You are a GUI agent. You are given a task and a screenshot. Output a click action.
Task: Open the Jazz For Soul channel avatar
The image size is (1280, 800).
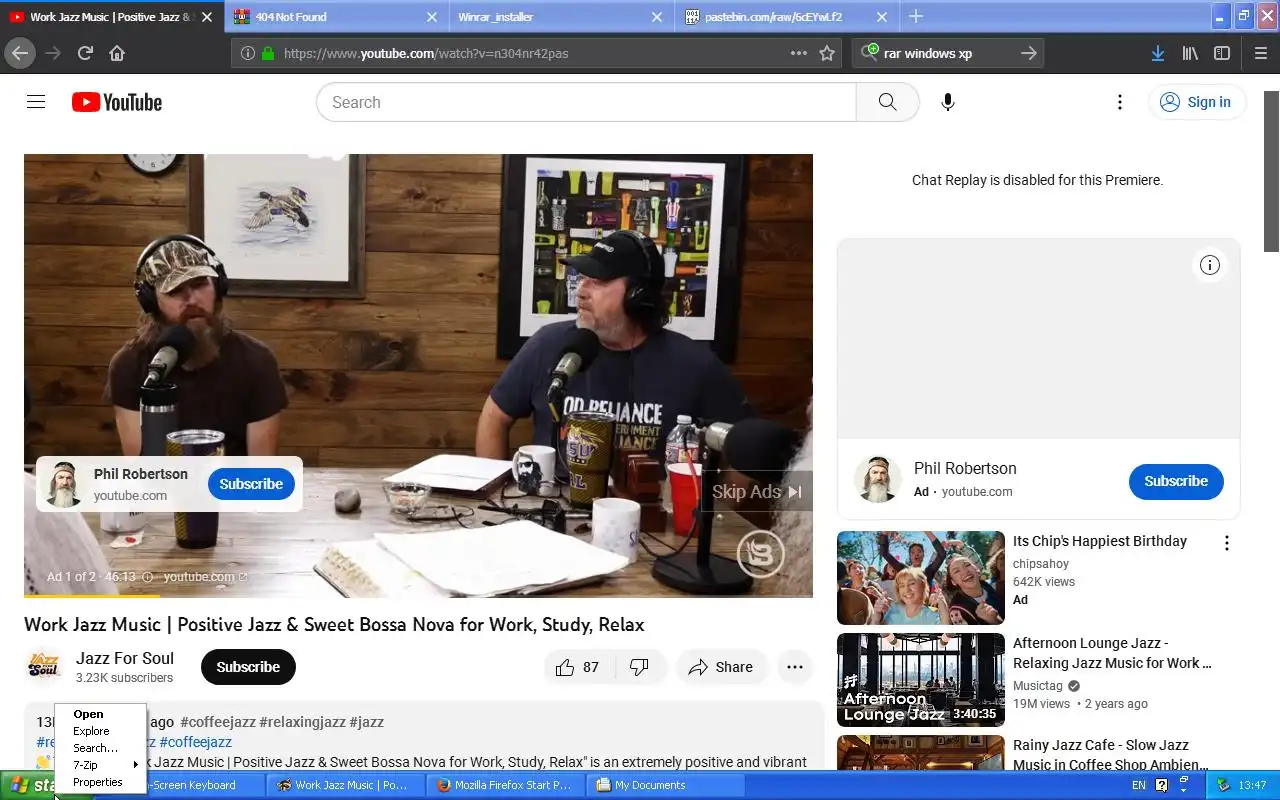44,667
